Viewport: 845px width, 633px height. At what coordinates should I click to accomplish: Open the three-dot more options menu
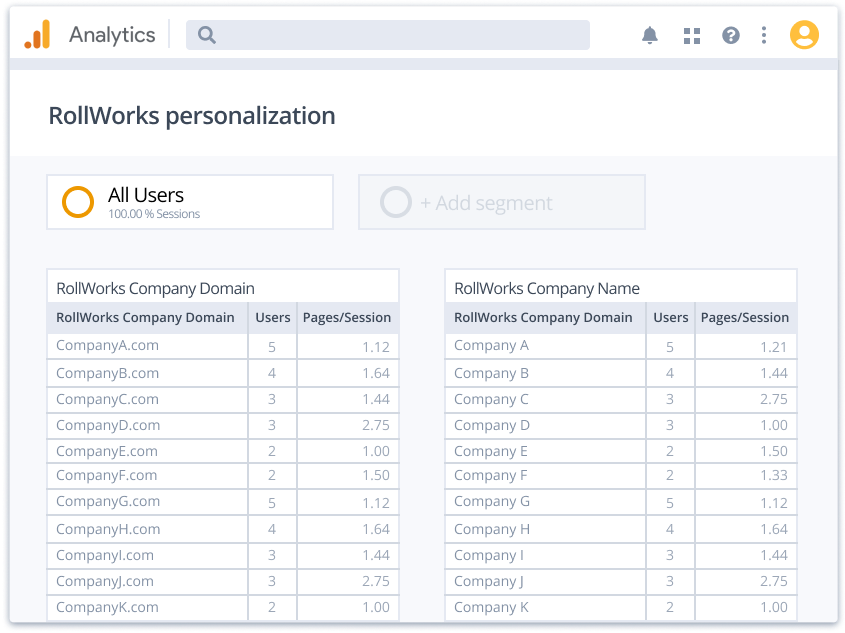[764, 36]
